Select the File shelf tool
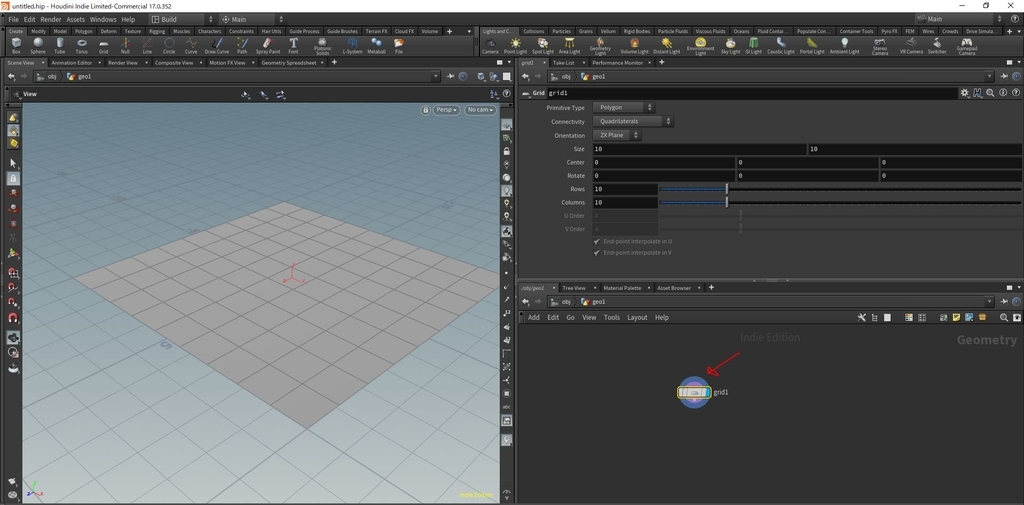1024x505 pixels. (x=398, y=45)
